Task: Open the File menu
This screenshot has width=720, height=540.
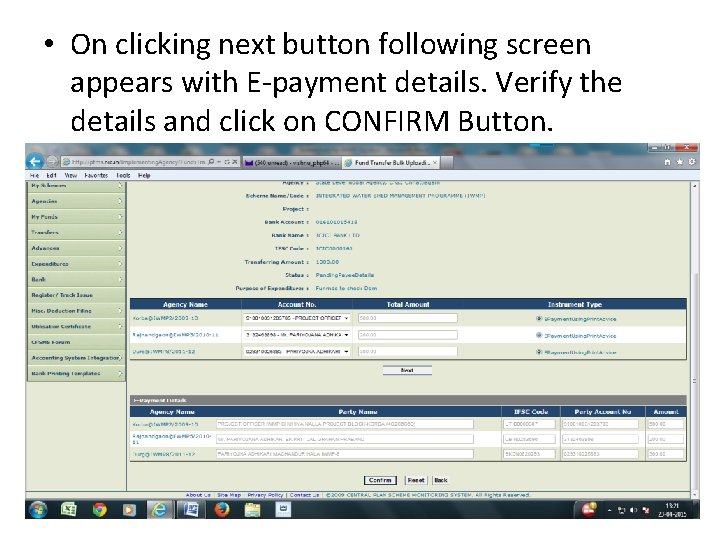Action: coord(34,175)
